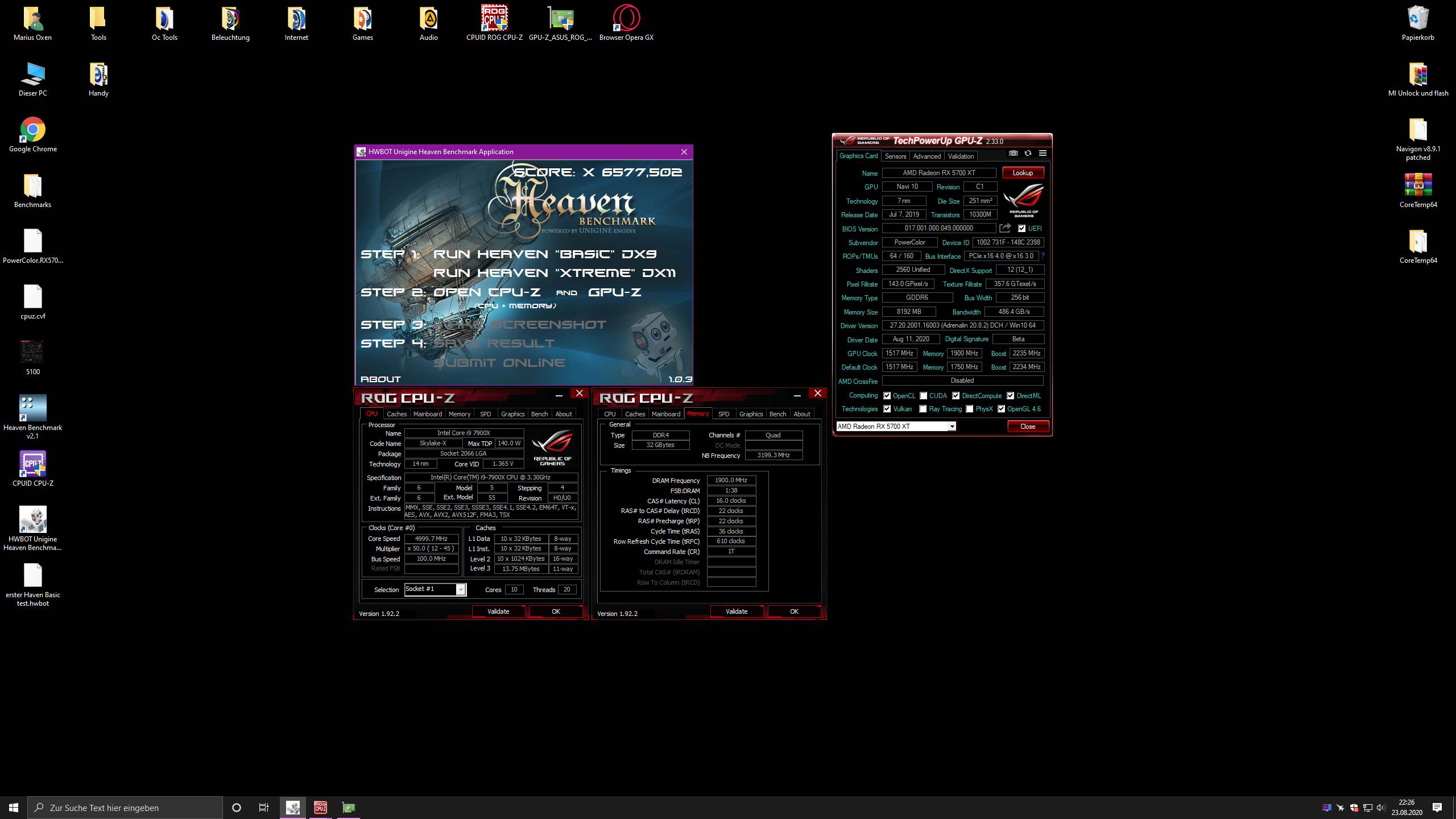This screenshot has height=819, width=1456.
Task: Open the 5100 image file icon
Action: [x=32, y=353]
